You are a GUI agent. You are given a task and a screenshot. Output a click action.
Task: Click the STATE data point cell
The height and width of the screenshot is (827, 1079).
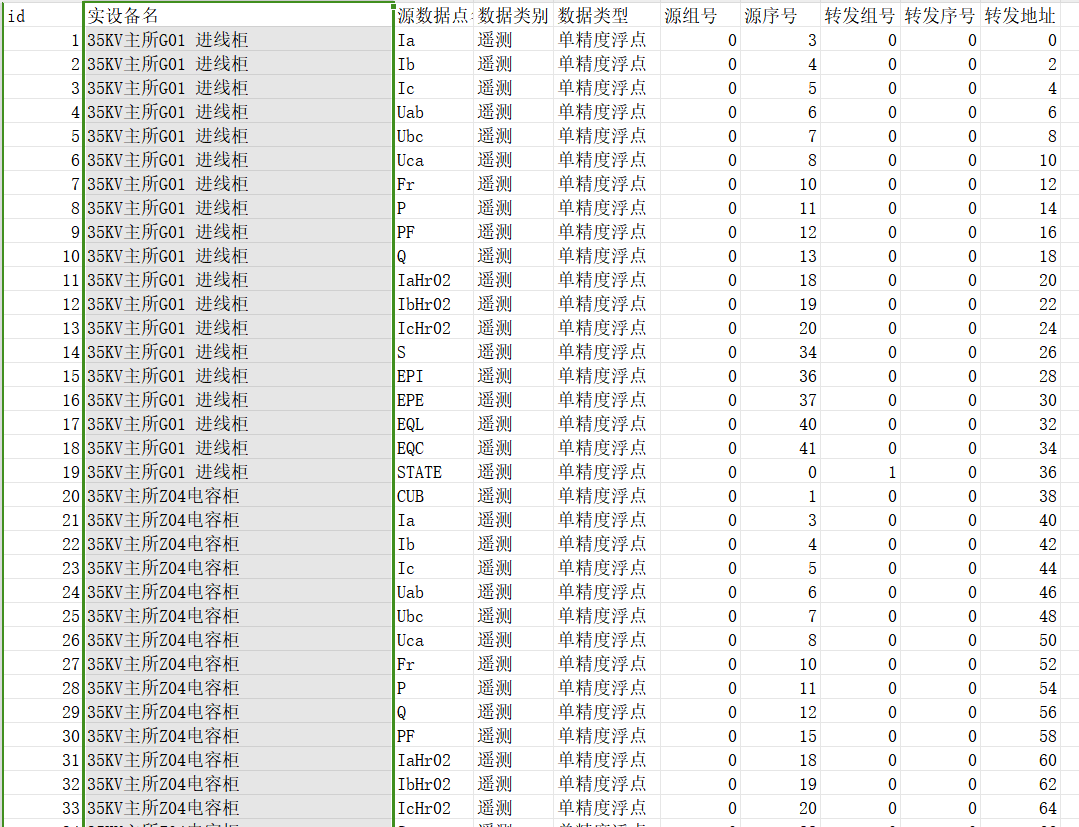pyautogui.click(x=434, y=472)
